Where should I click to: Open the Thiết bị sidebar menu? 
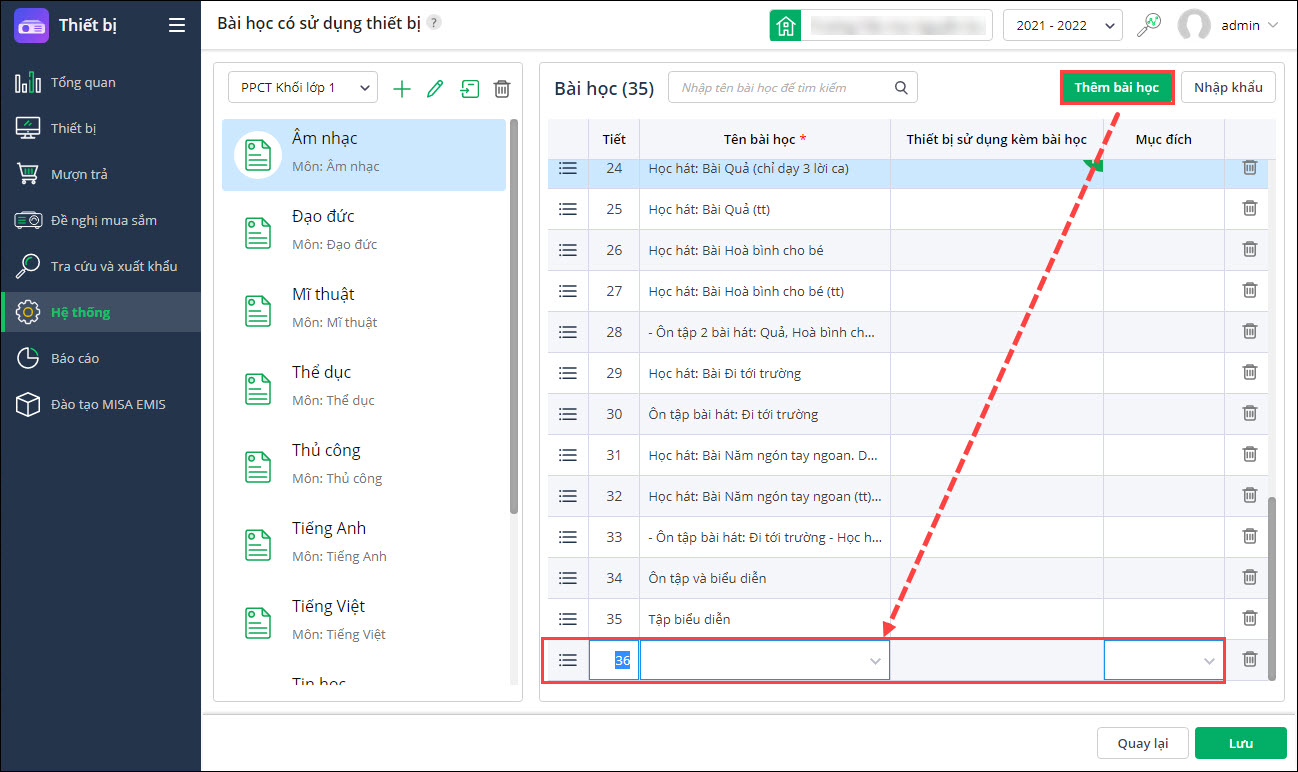100,128
